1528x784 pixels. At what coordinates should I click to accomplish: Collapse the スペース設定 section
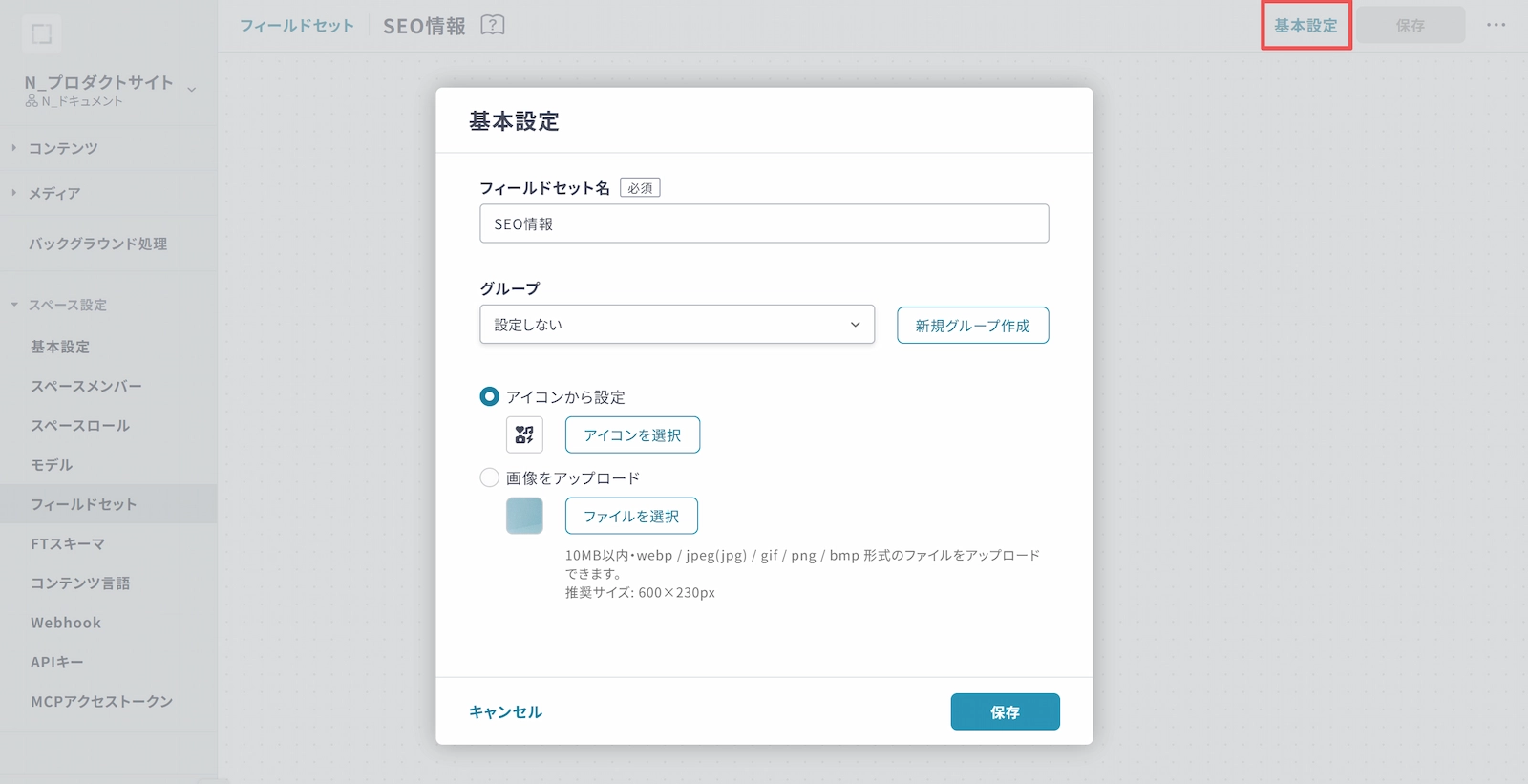(x=67, y=306)
